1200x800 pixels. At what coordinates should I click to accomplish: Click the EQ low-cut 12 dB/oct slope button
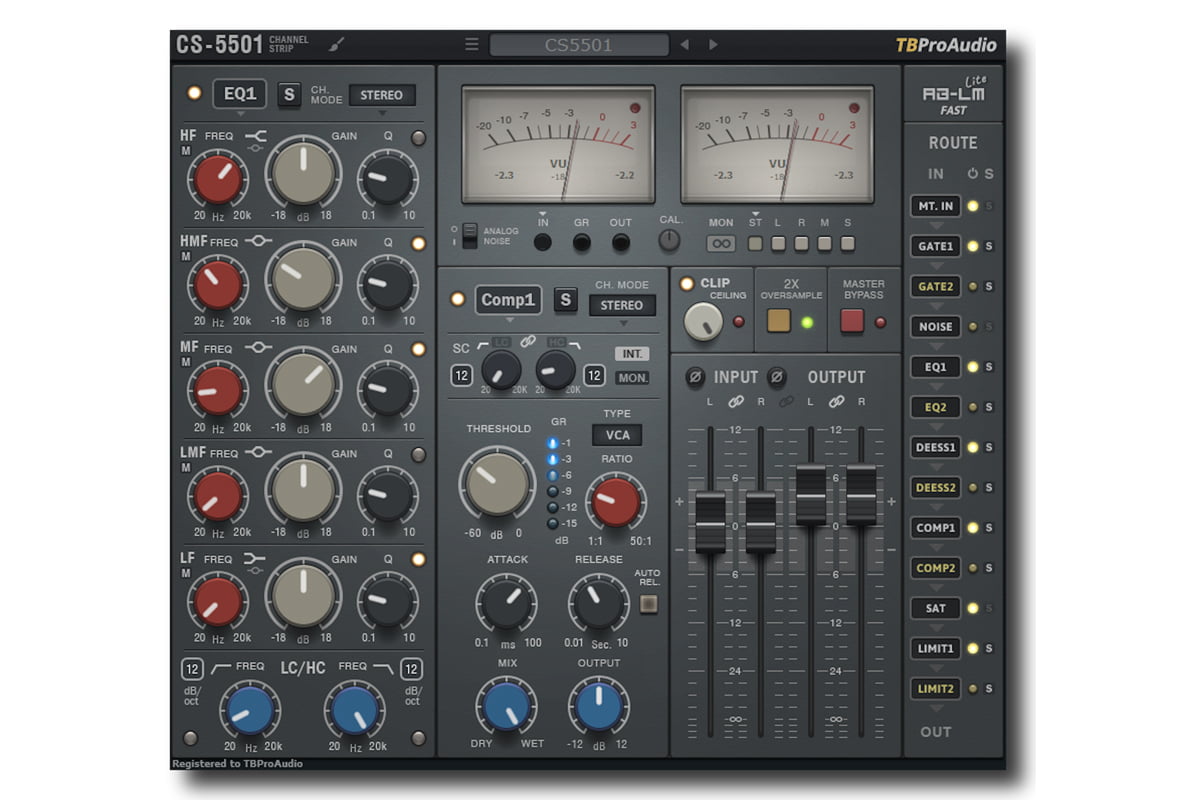[x=192, y=669]
